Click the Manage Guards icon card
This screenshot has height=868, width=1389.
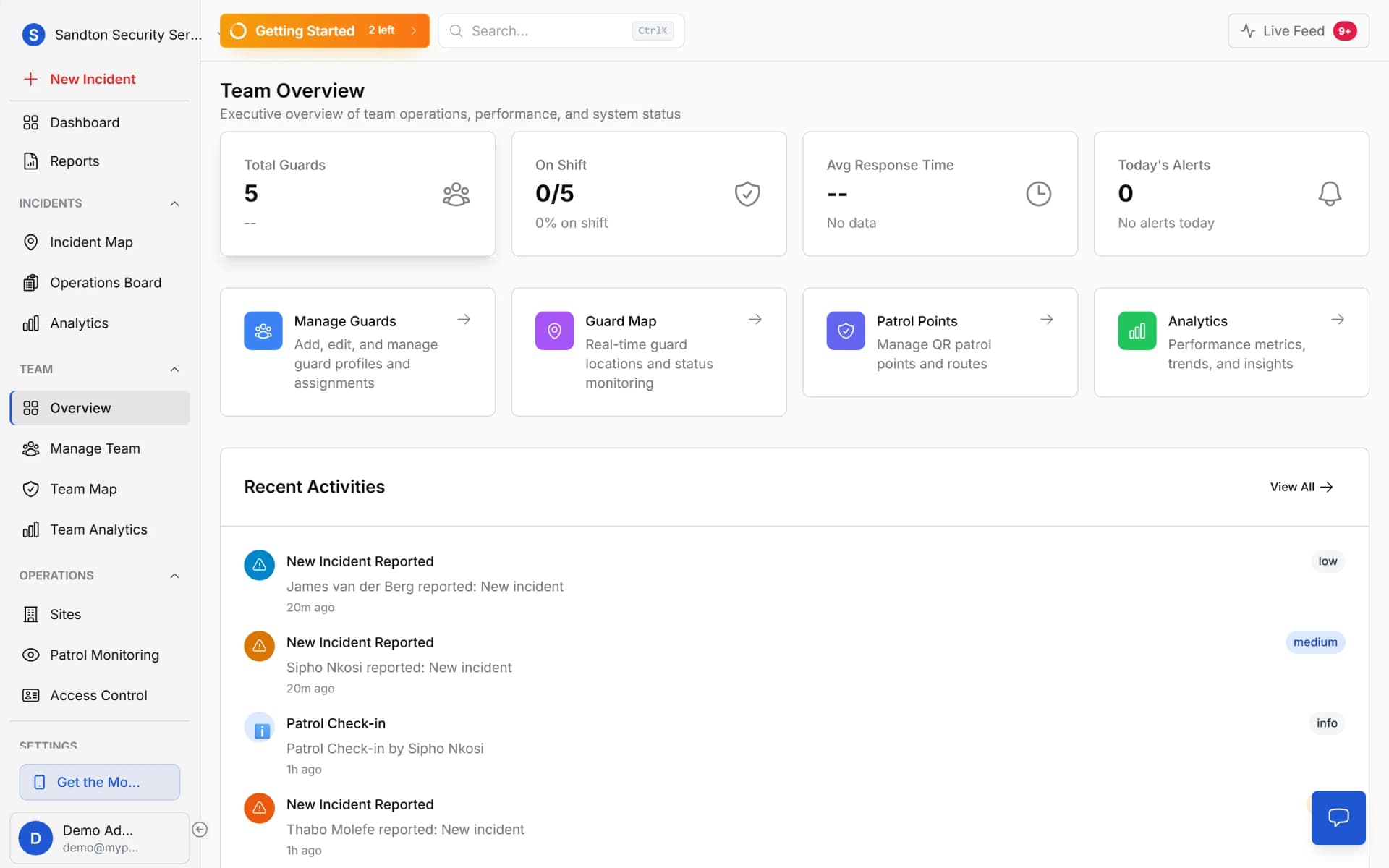263,331
